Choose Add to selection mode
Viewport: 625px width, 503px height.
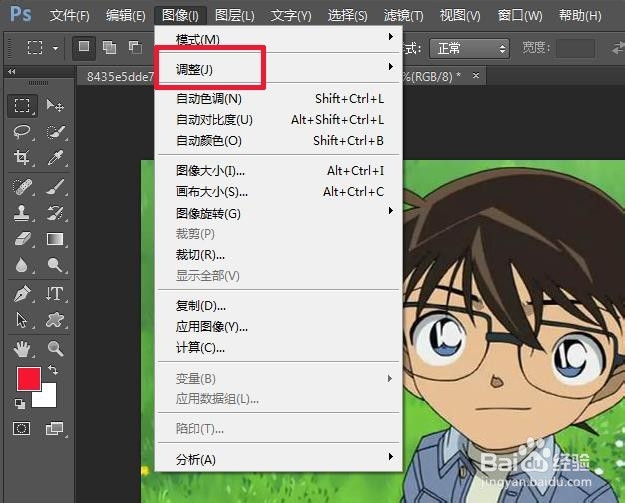(109, 48)
